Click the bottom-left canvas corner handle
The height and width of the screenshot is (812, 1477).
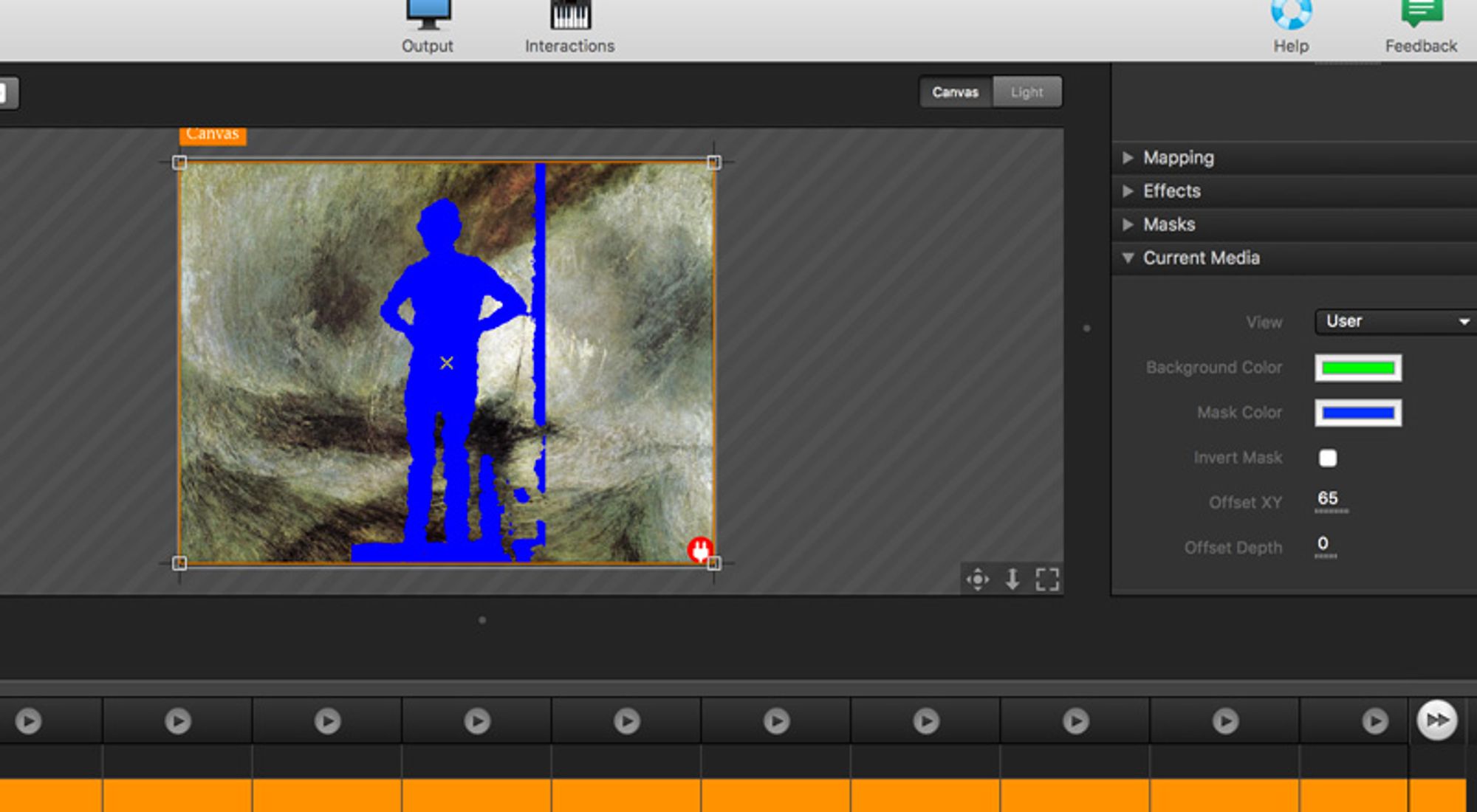click(x=179, y=563)
